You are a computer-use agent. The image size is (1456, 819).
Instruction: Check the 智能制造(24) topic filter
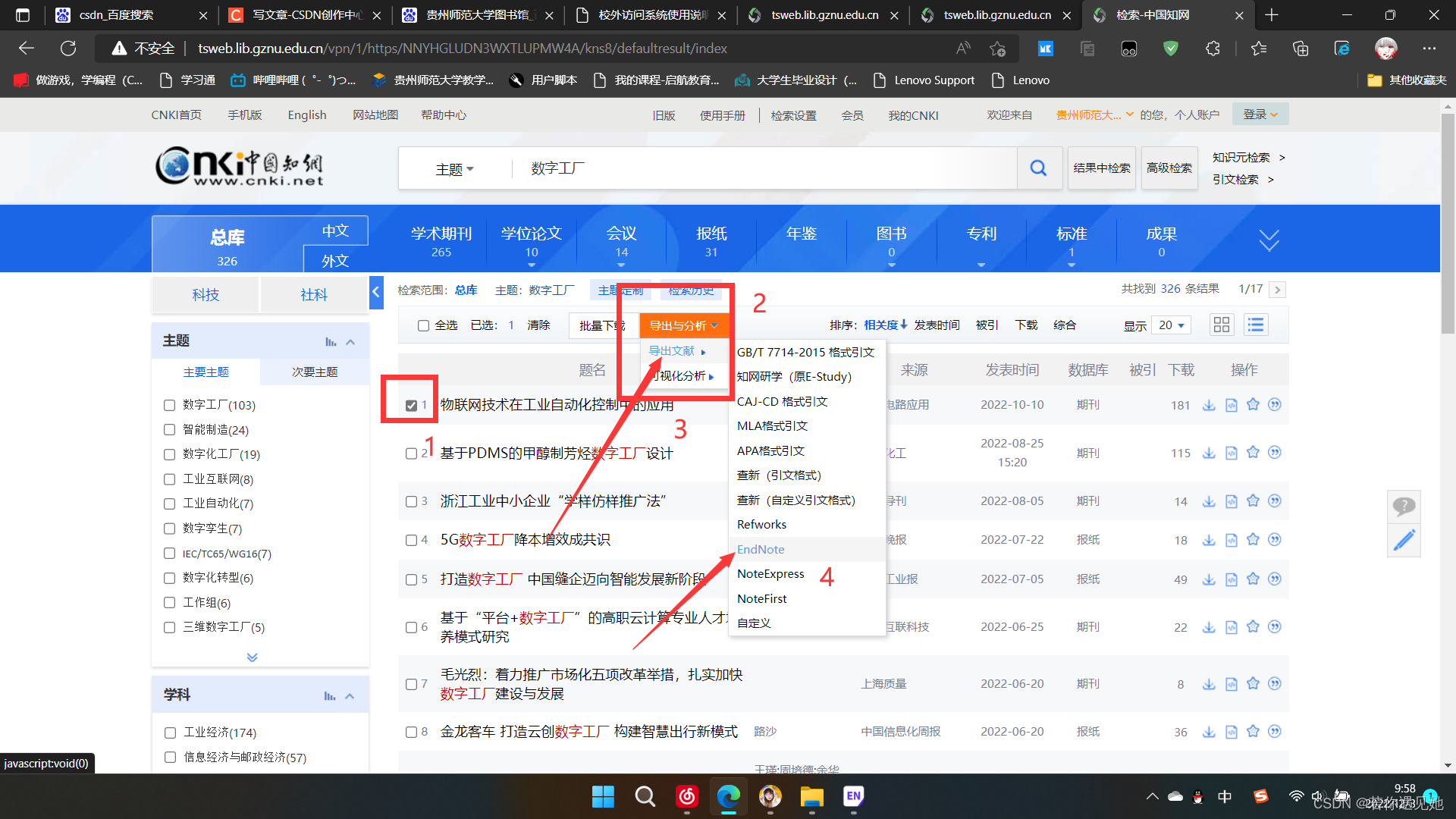click(x=169, y=429)
